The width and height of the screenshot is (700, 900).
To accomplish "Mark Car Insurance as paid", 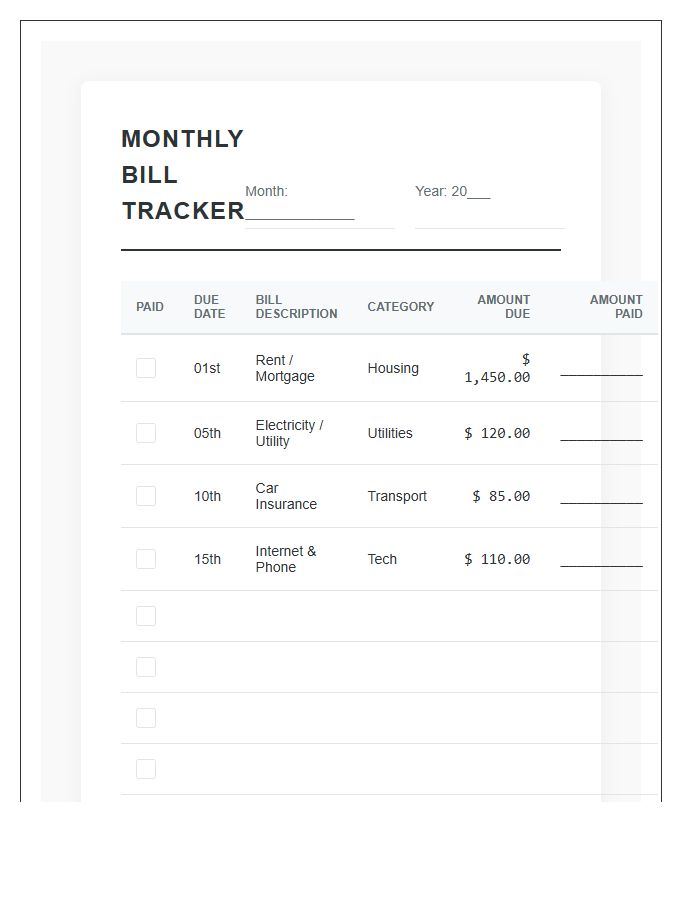I will [146, 496].
